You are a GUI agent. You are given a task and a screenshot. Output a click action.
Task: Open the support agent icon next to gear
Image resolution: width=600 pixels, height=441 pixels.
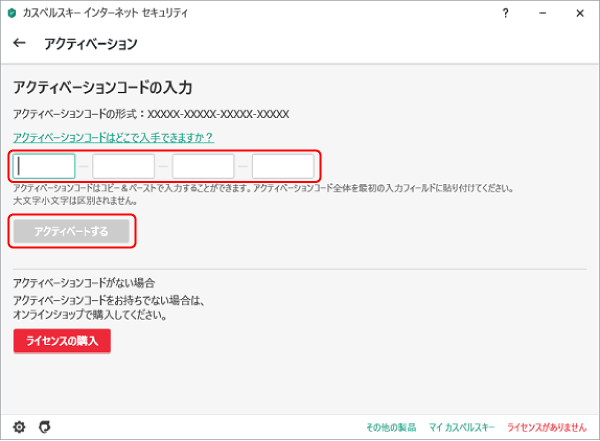point(45,426)
